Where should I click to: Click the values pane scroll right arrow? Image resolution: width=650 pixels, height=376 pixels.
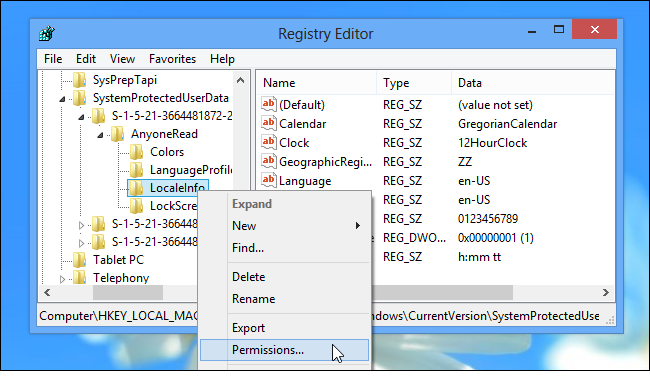[x=606, y=293]
